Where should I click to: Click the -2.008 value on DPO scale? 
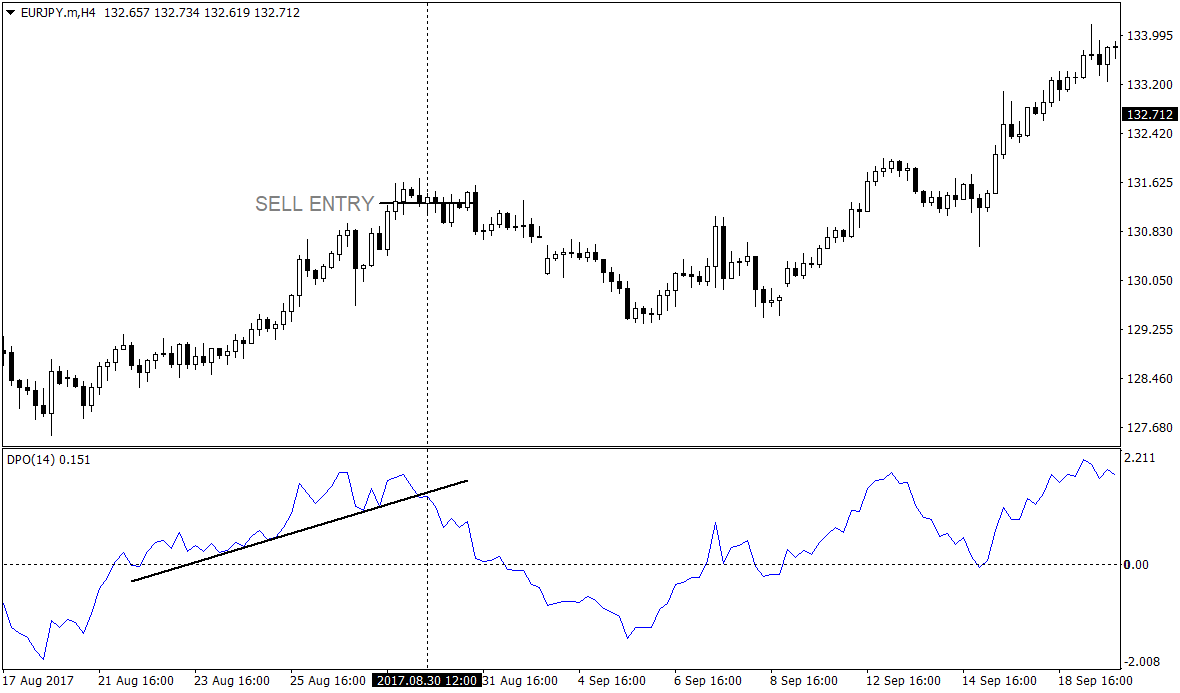(1141, 661)
